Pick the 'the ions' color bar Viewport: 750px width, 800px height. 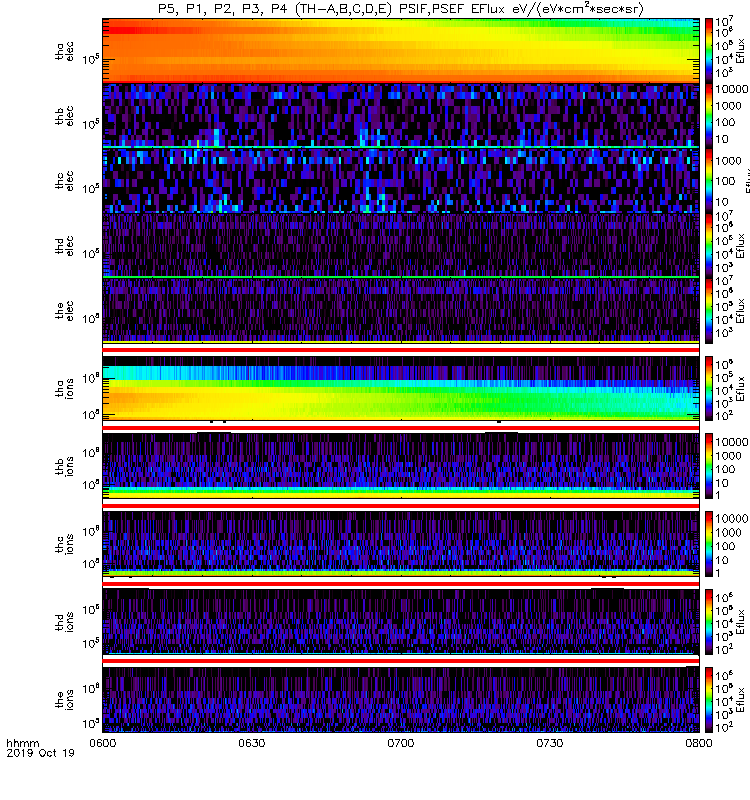pyautogui.click(x=709, y=699)
